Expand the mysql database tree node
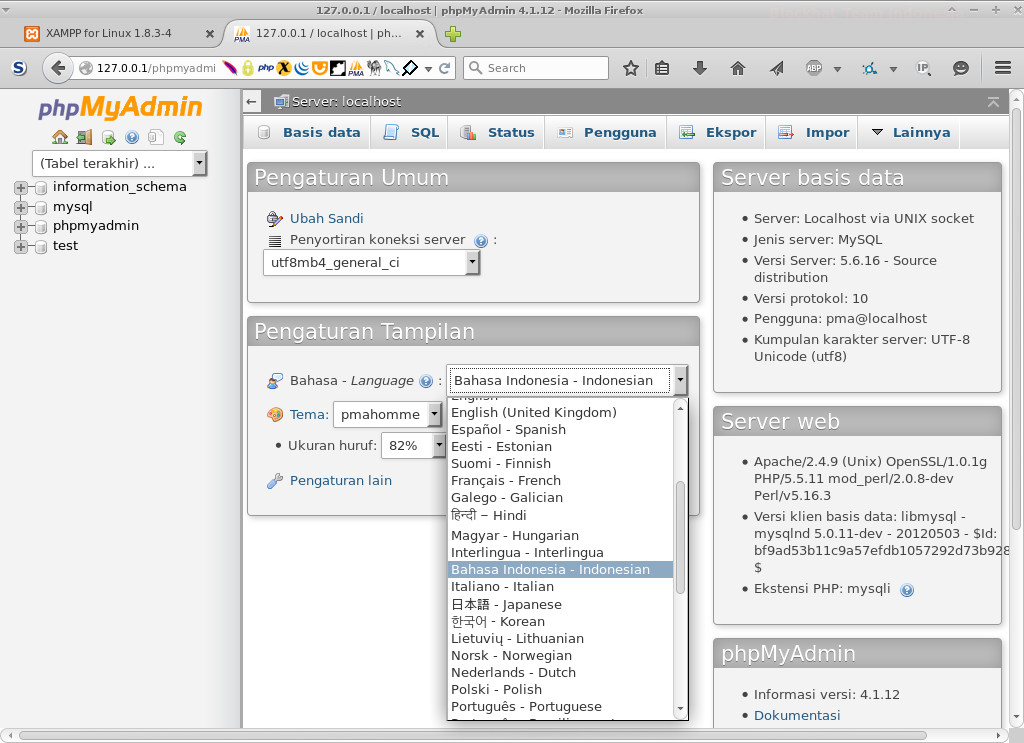1024x743 pixels. [20, 206]
